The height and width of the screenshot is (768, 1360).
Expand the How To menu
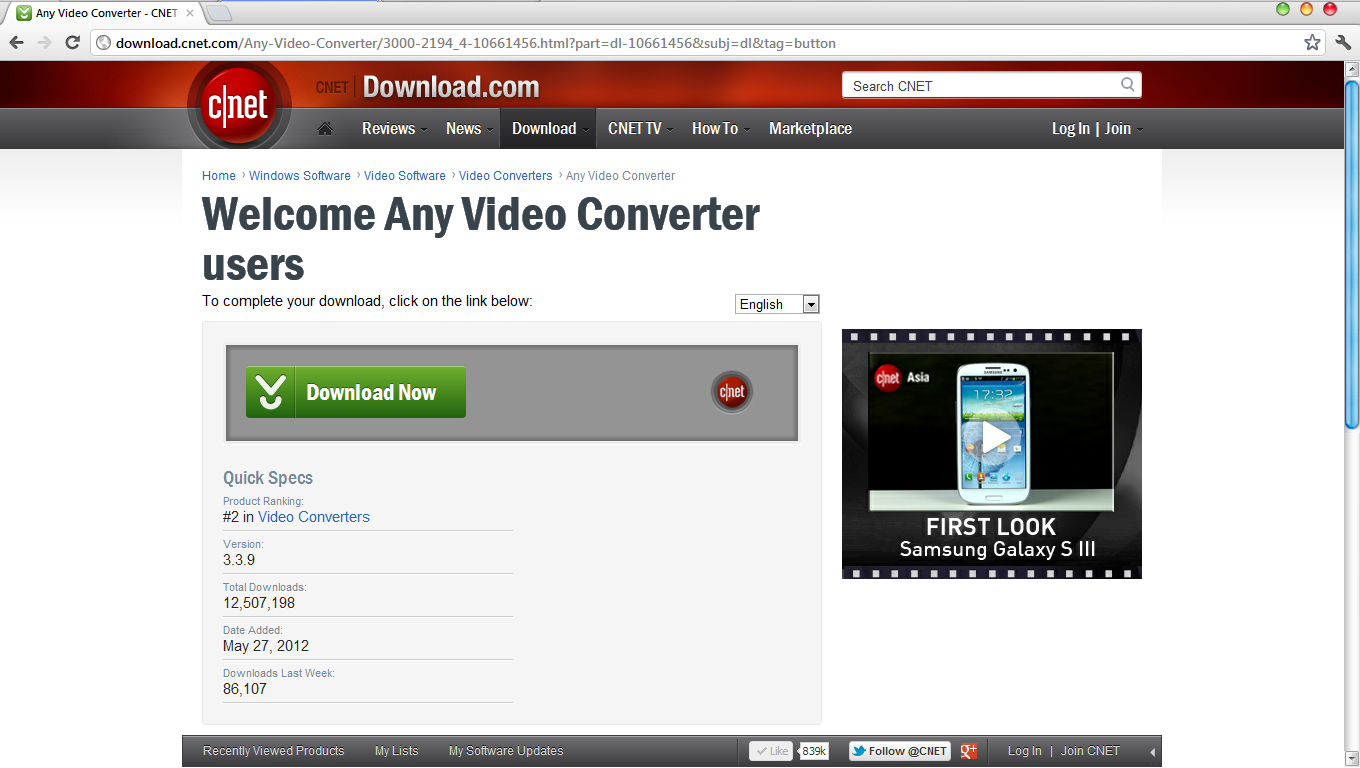point(721,128)
